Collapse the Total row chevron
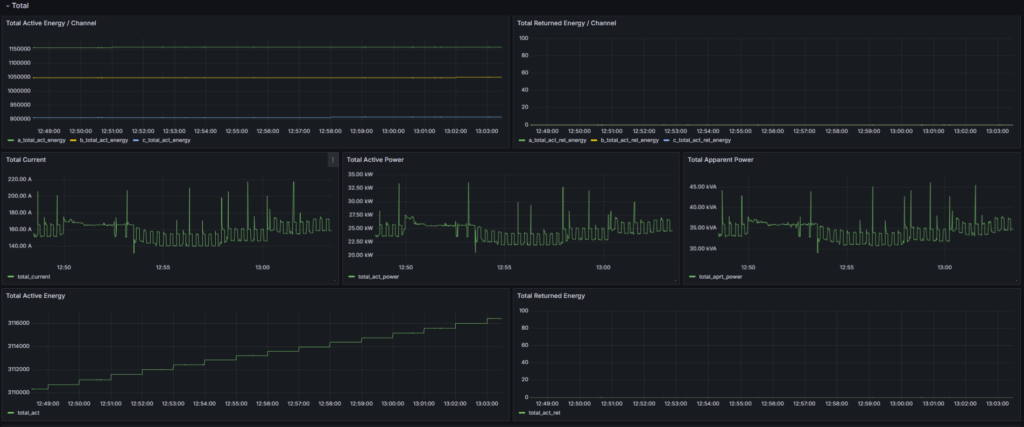 tap(7, 6)
